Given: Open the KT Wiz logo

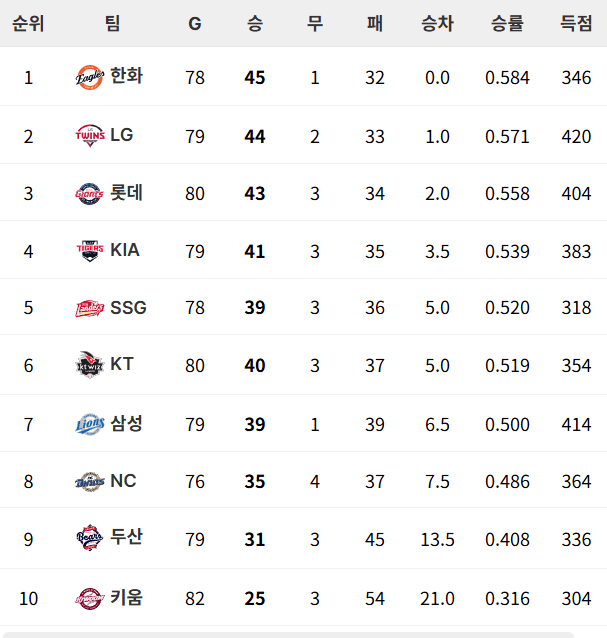Looking at the screenshot, I should [x=90, y=365].
